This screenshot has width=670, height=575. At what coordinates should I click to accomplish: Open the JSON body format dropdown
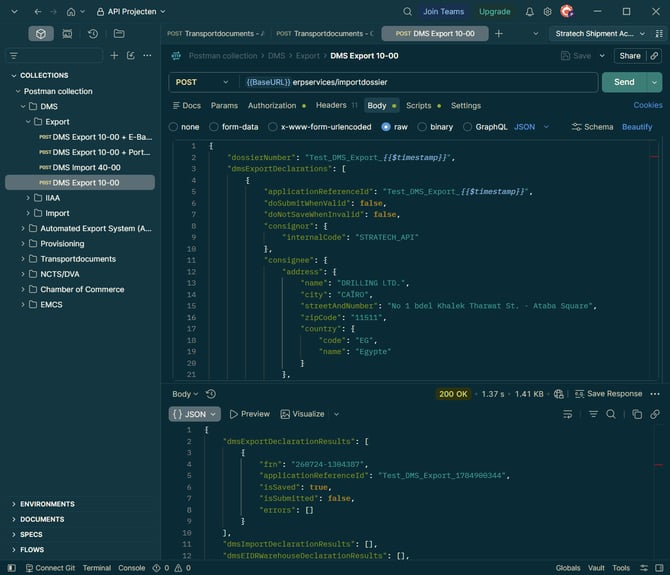pyautogui.click(x=531, y=127)
